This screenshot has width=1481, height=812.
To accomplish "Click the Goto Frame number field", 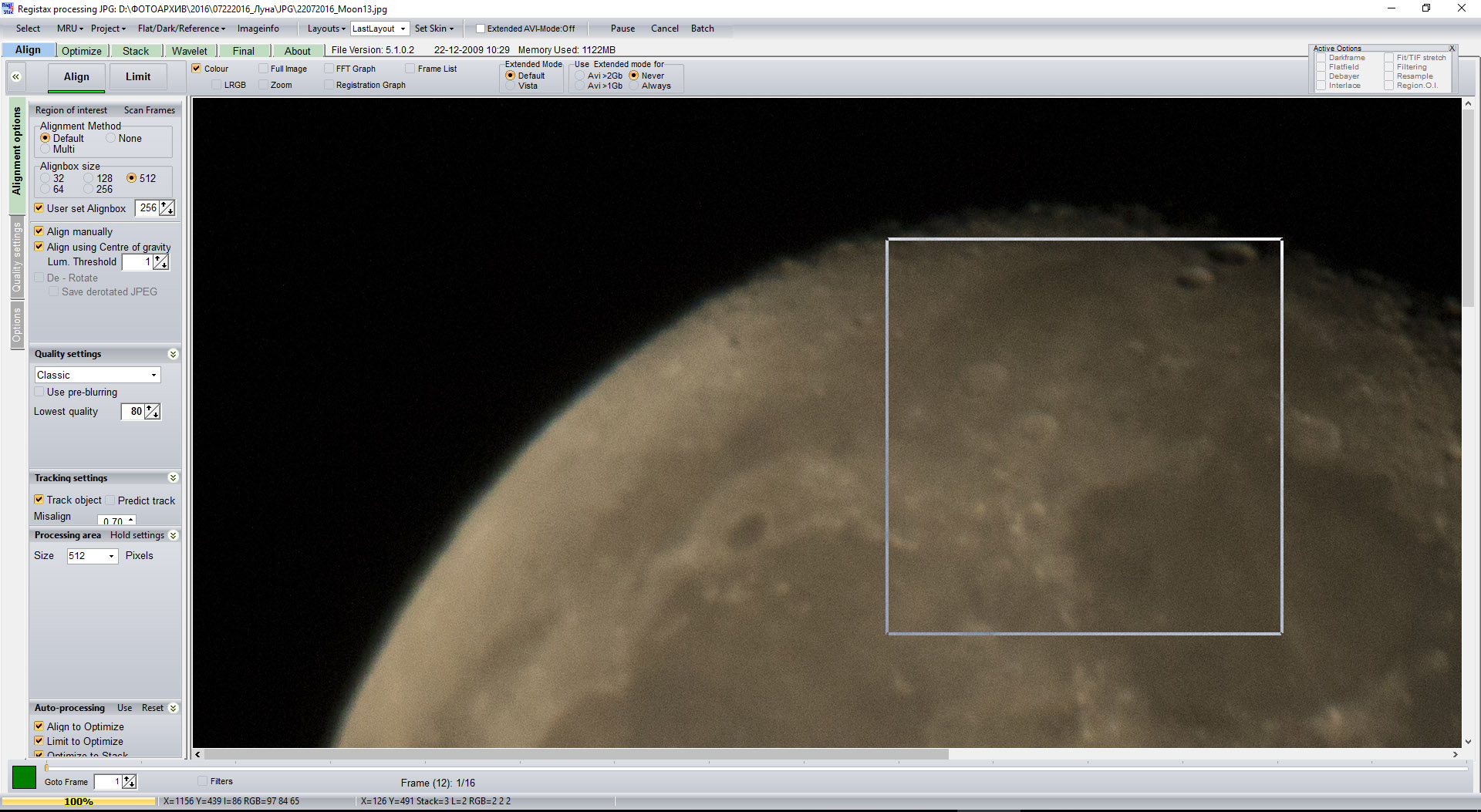I will click(107, 782).
